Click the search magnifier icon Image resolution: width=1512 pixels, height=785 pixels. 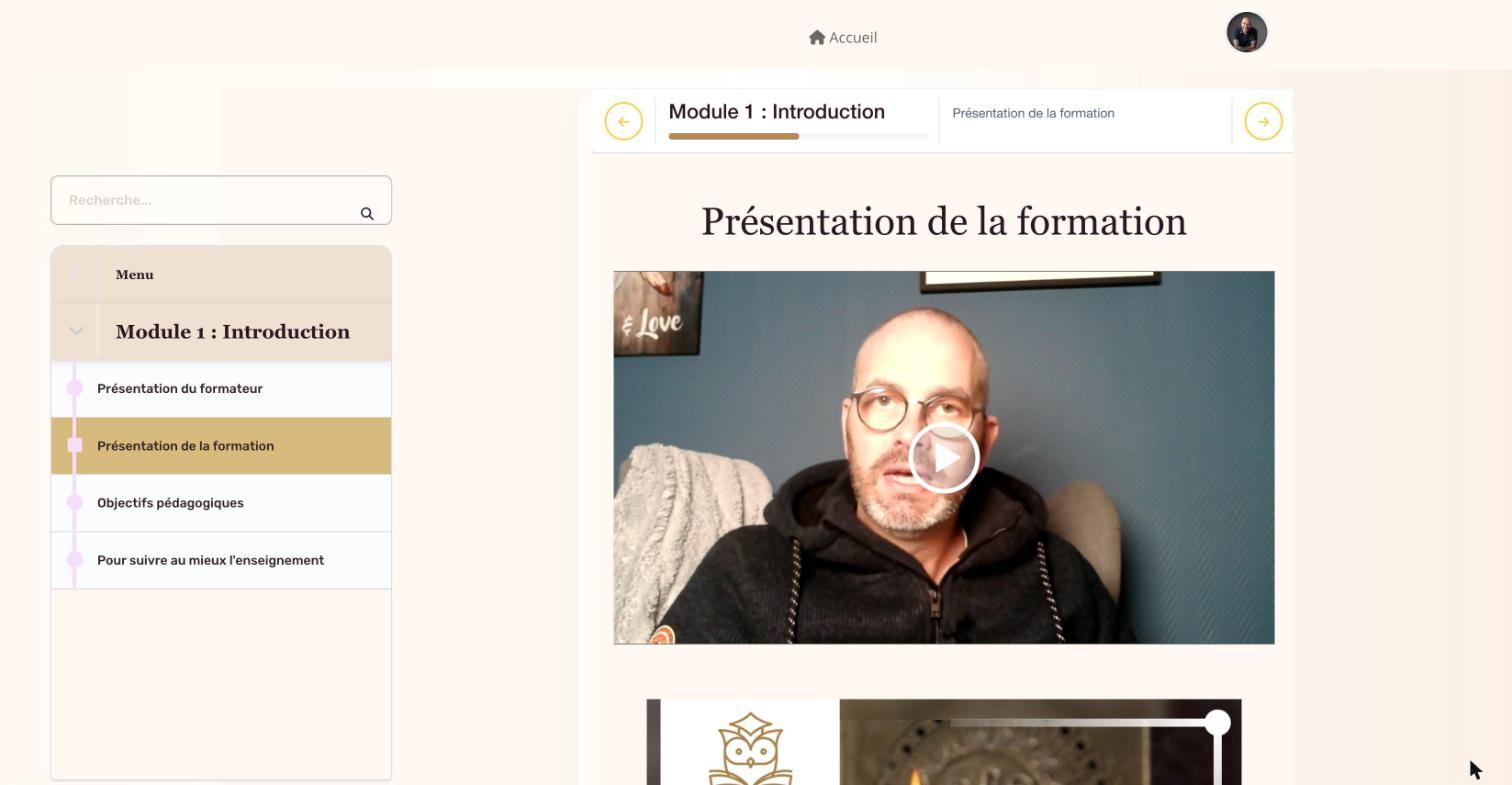367,213
